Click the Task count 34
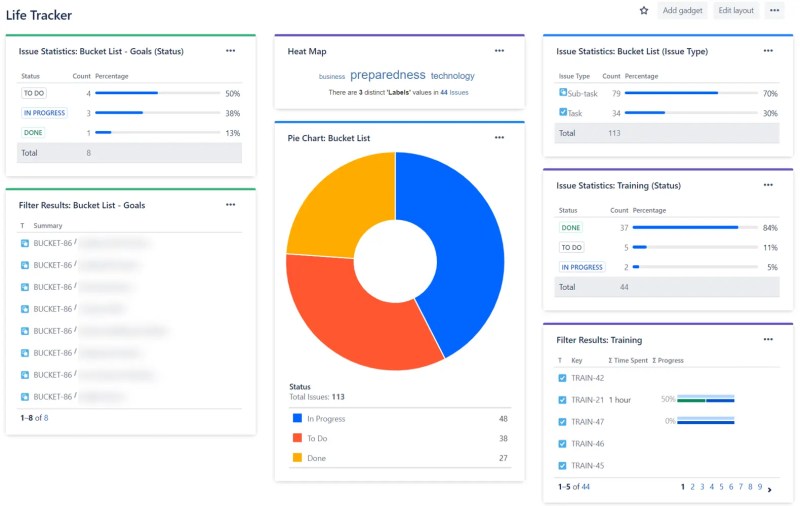 [x=616, y=113]
